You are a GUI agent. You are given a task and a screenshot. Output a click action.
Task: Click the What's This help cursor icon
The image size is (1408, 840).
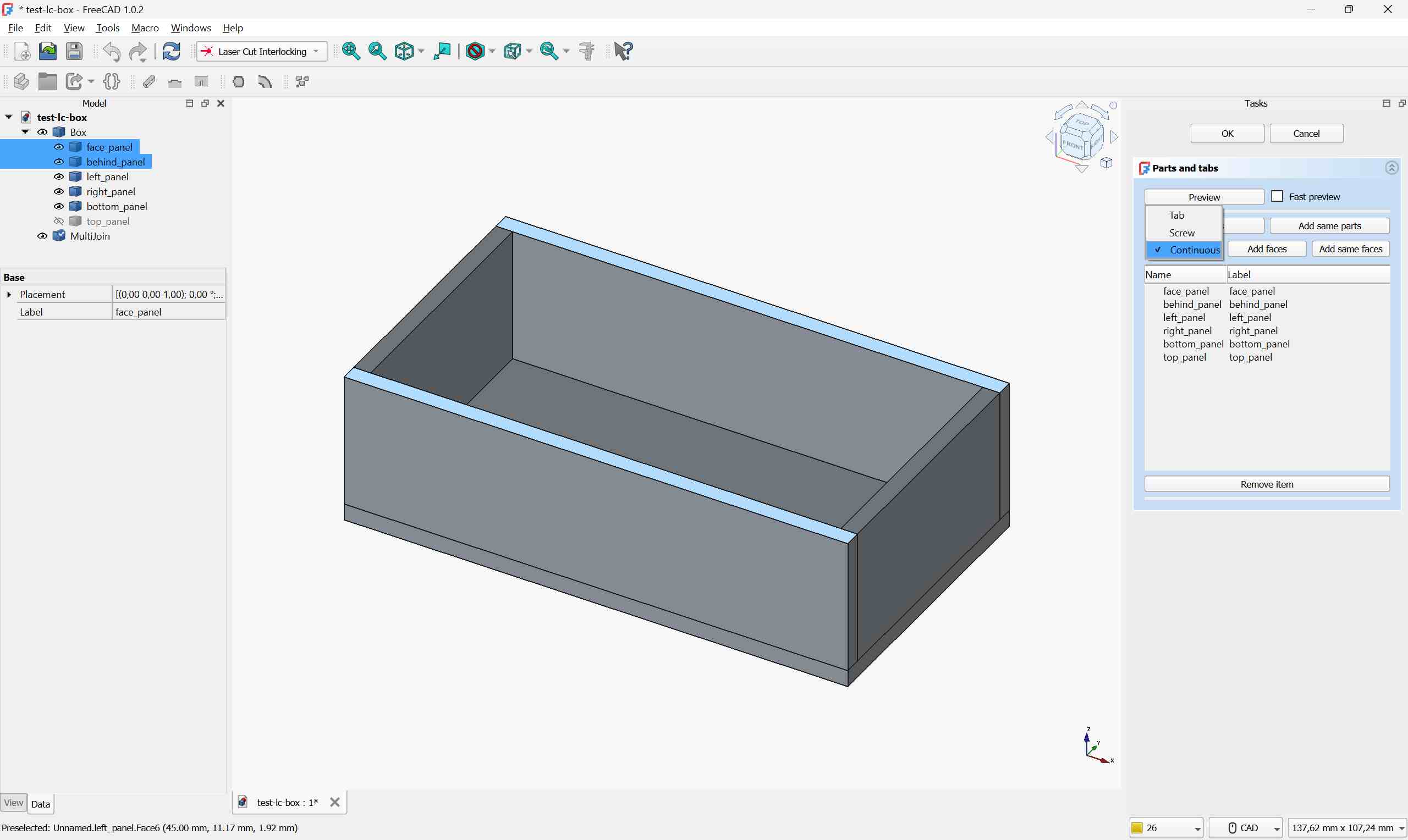click(x=623, y=52)
